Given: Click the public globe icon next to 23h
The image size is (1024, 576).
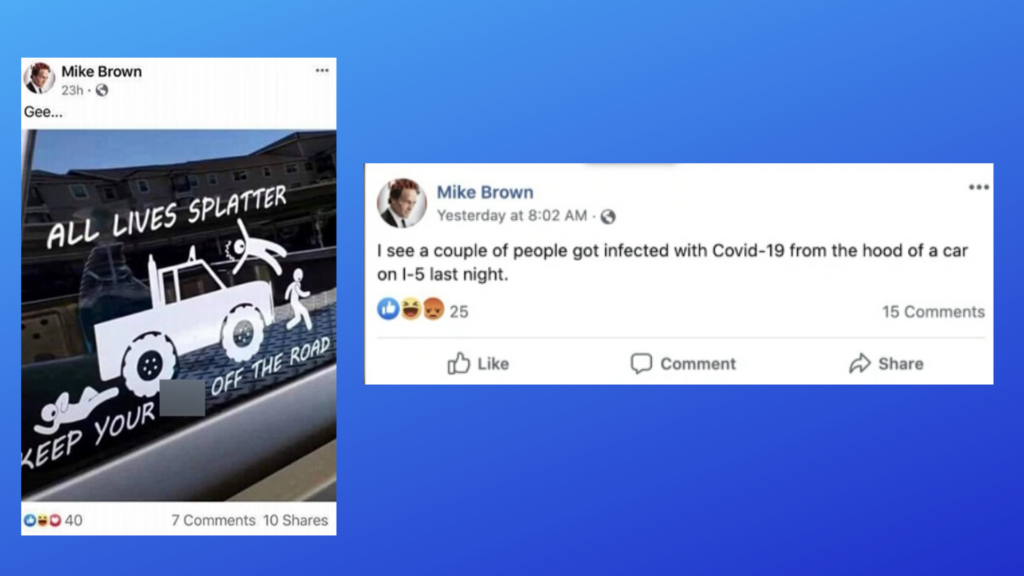Looking at the screenshot, I should [x=102, y=90].
